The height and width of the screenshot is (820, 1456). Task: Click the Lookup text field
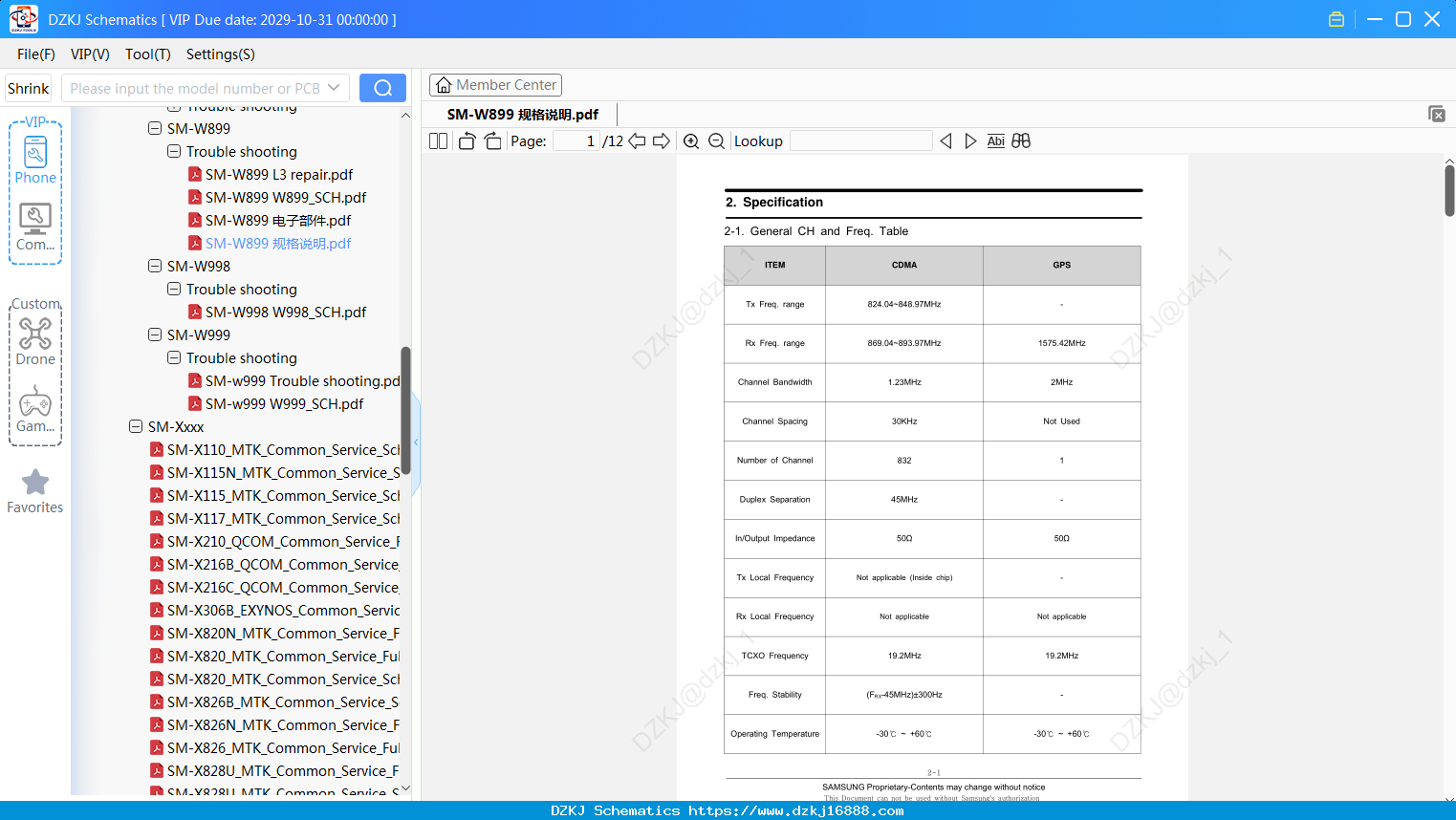pos(861,141)
